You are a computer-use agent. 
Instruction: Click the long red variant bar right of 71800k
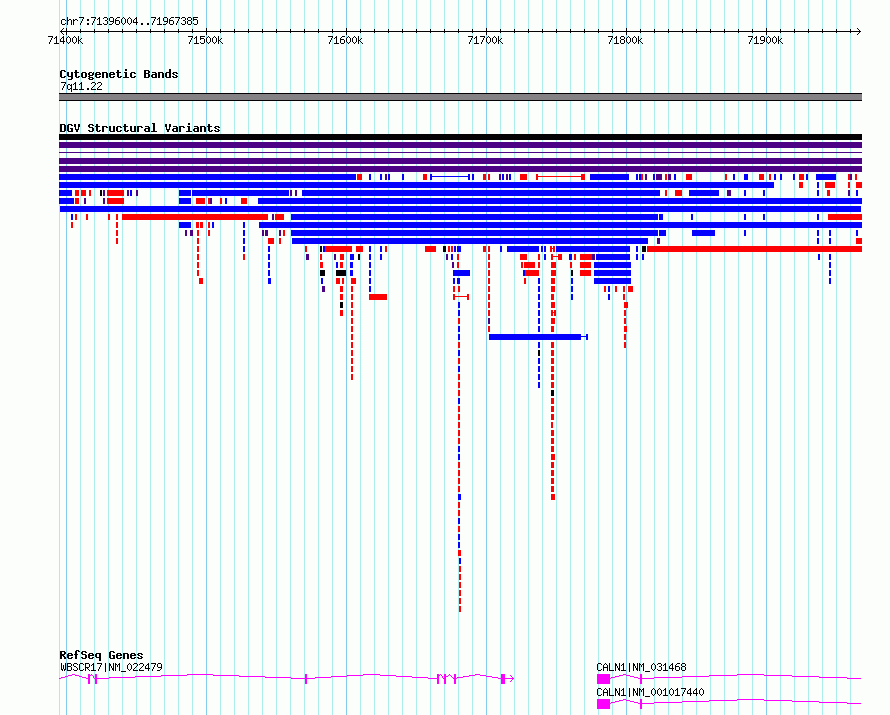pyautogui.click(x=754, y=249)
